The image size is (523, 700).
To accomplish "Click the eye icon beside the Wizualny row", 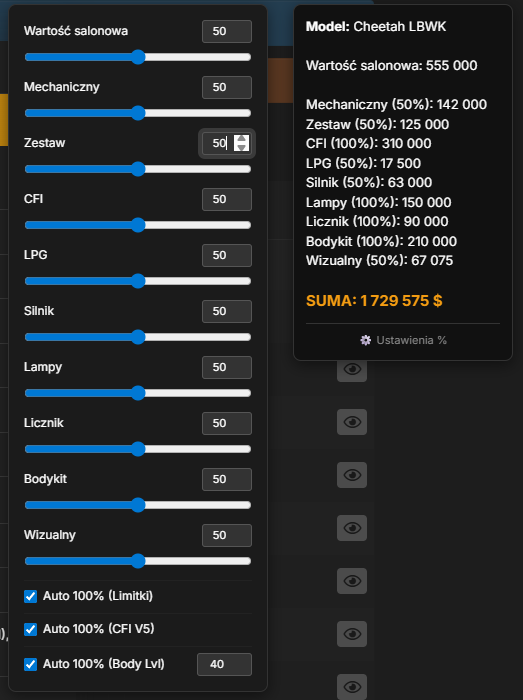I will [352, 528].
